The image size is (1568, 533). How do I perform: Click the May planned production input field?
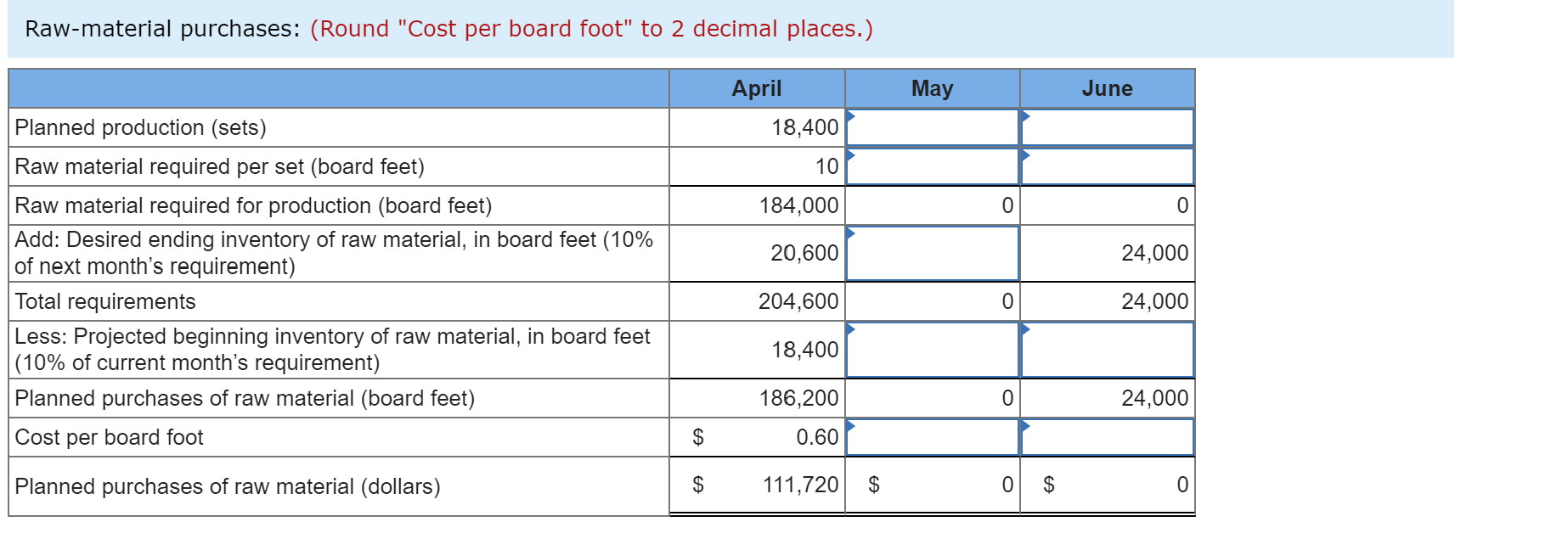(x=932, y=127)
